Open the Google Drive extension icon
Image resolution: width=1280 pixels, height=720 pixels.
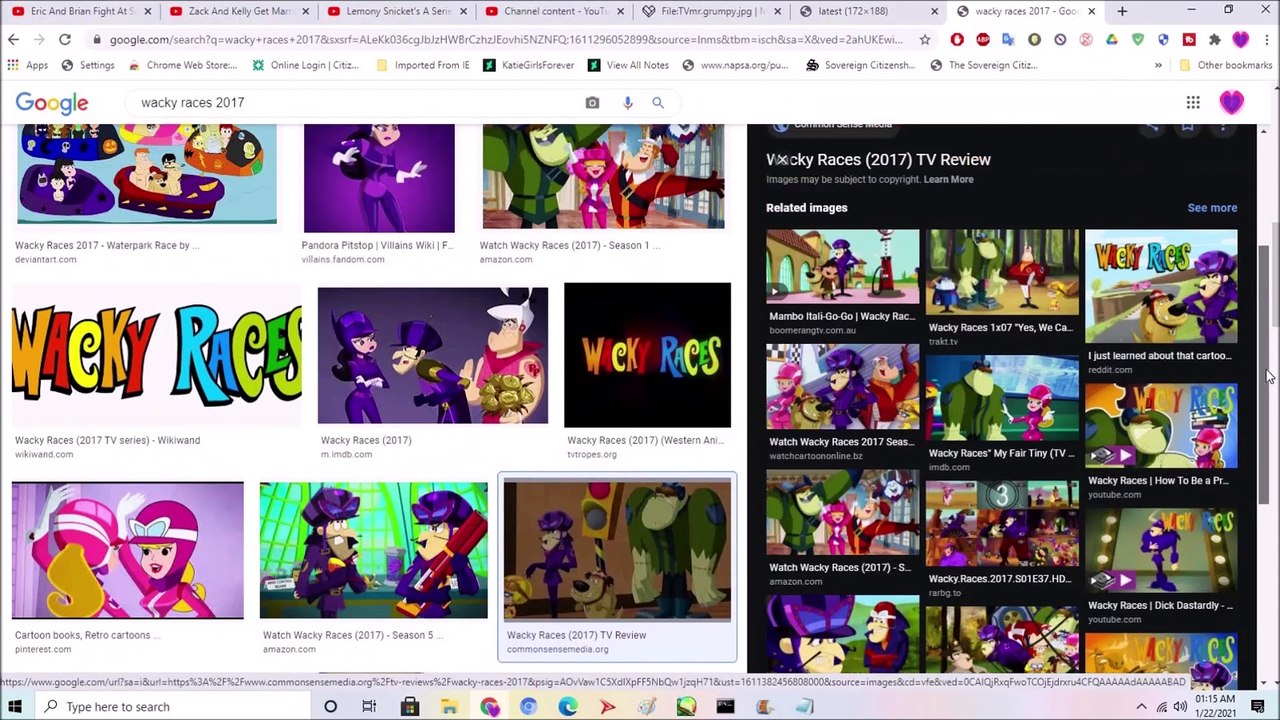(1111, 39)
